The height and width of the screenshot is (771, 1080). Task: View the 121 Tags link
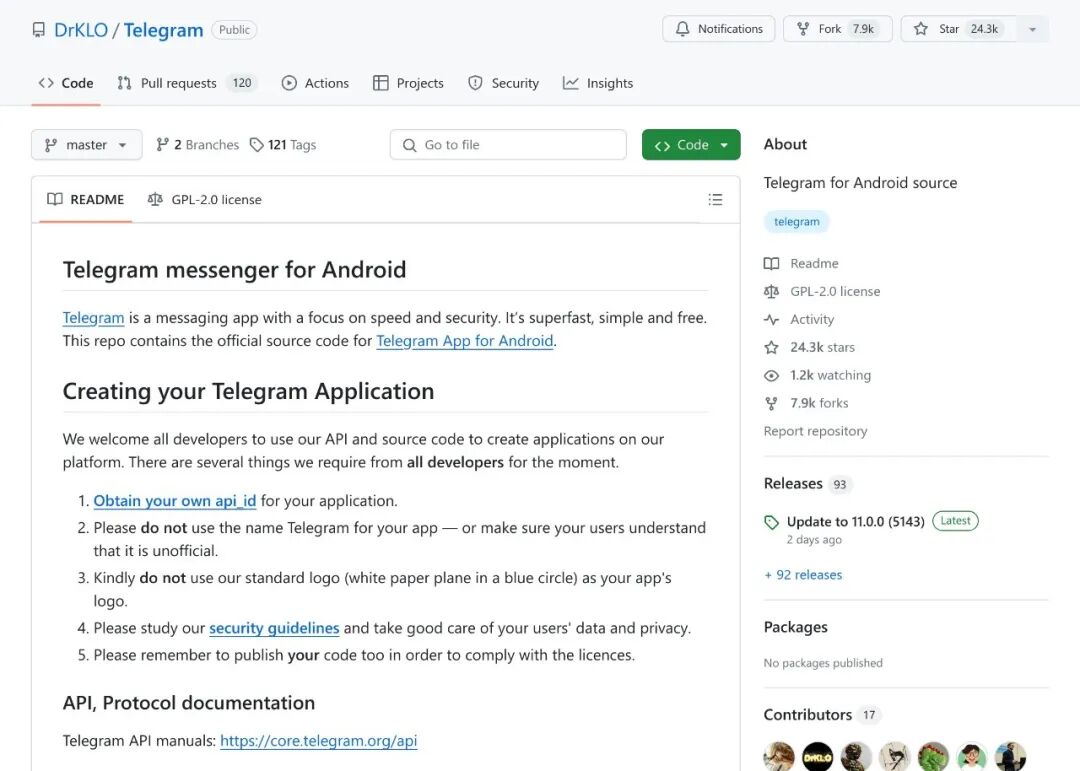(x=282, y=145)
